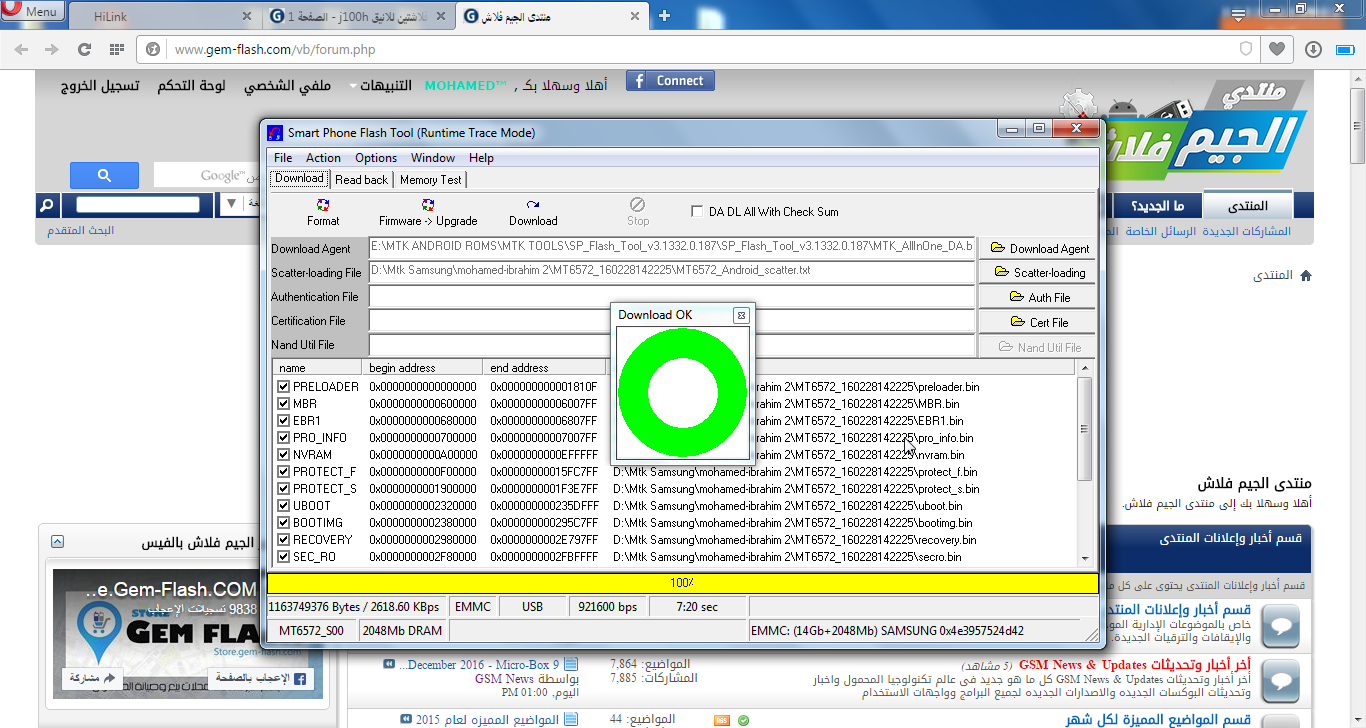The image size is (1366, 728).
Task: Uncheck the PRELOADER partition
Action: [x=284, y=387]
